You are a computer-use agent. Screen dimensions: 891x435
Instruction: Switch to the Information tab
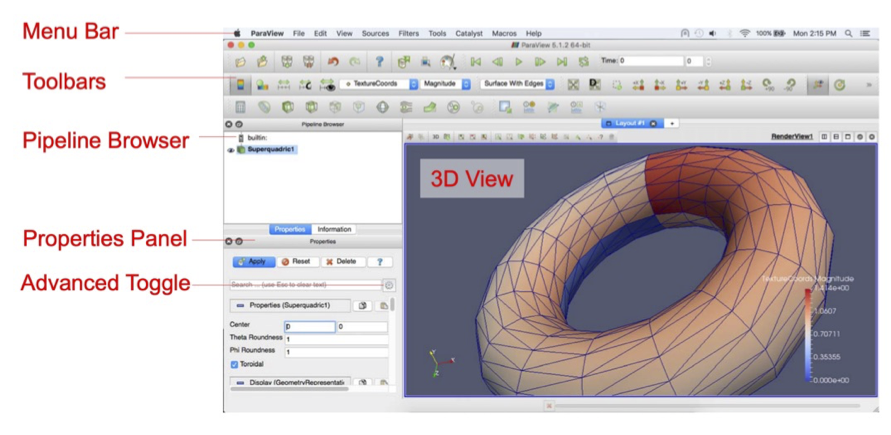(334, 229)
